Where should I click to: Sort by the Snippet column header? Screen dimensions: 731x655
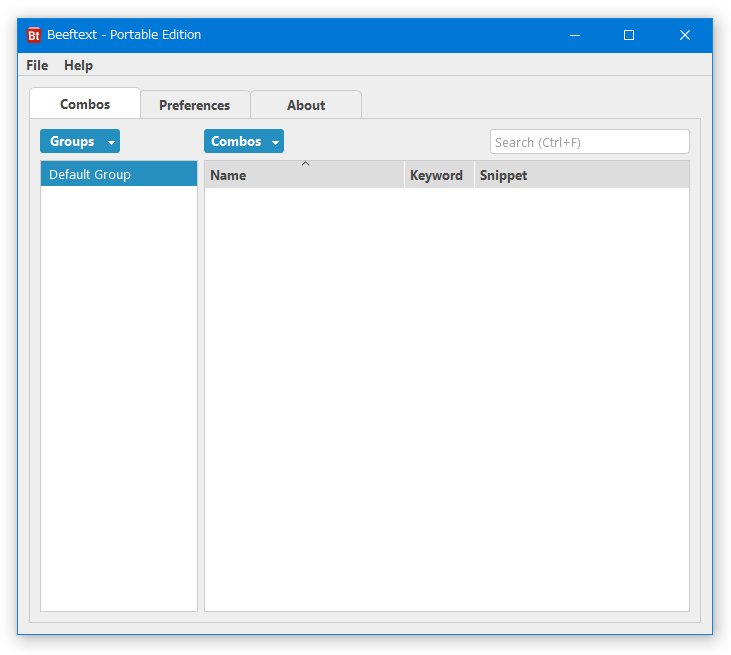pos(582,175)
